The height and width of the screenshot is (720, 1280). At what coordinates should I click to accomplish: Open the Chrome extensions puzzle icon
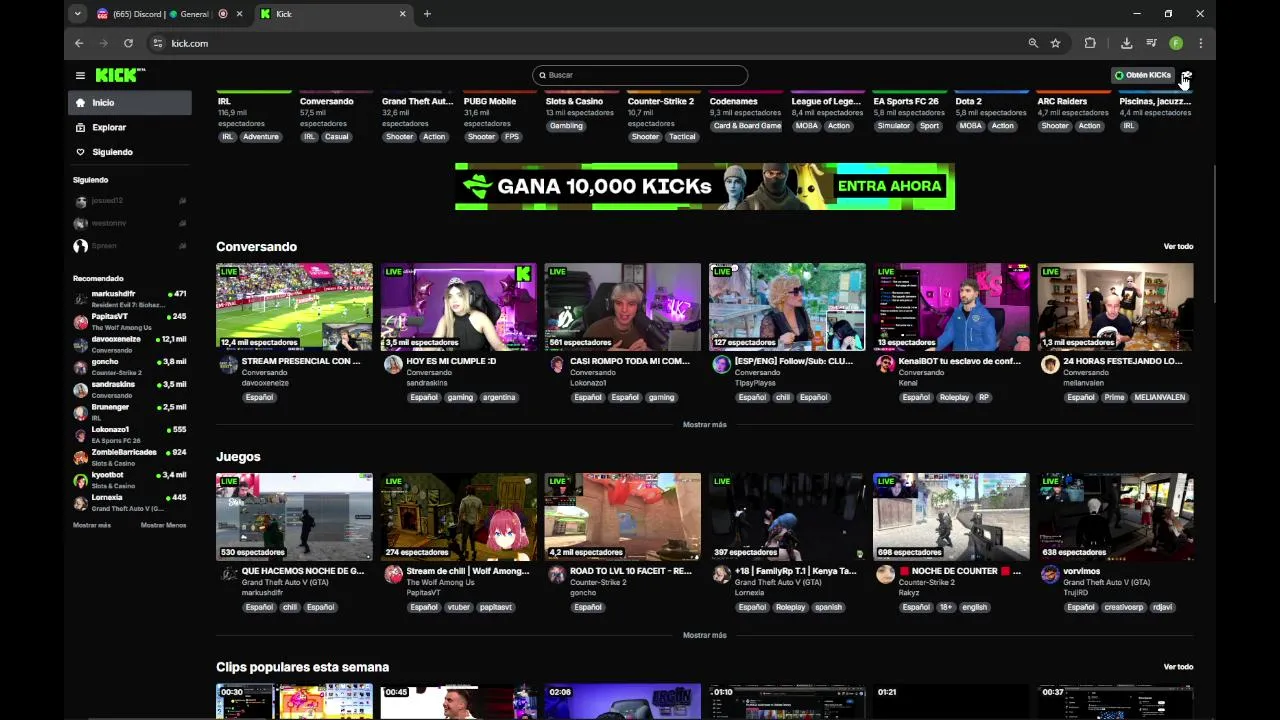[1090, 43]
